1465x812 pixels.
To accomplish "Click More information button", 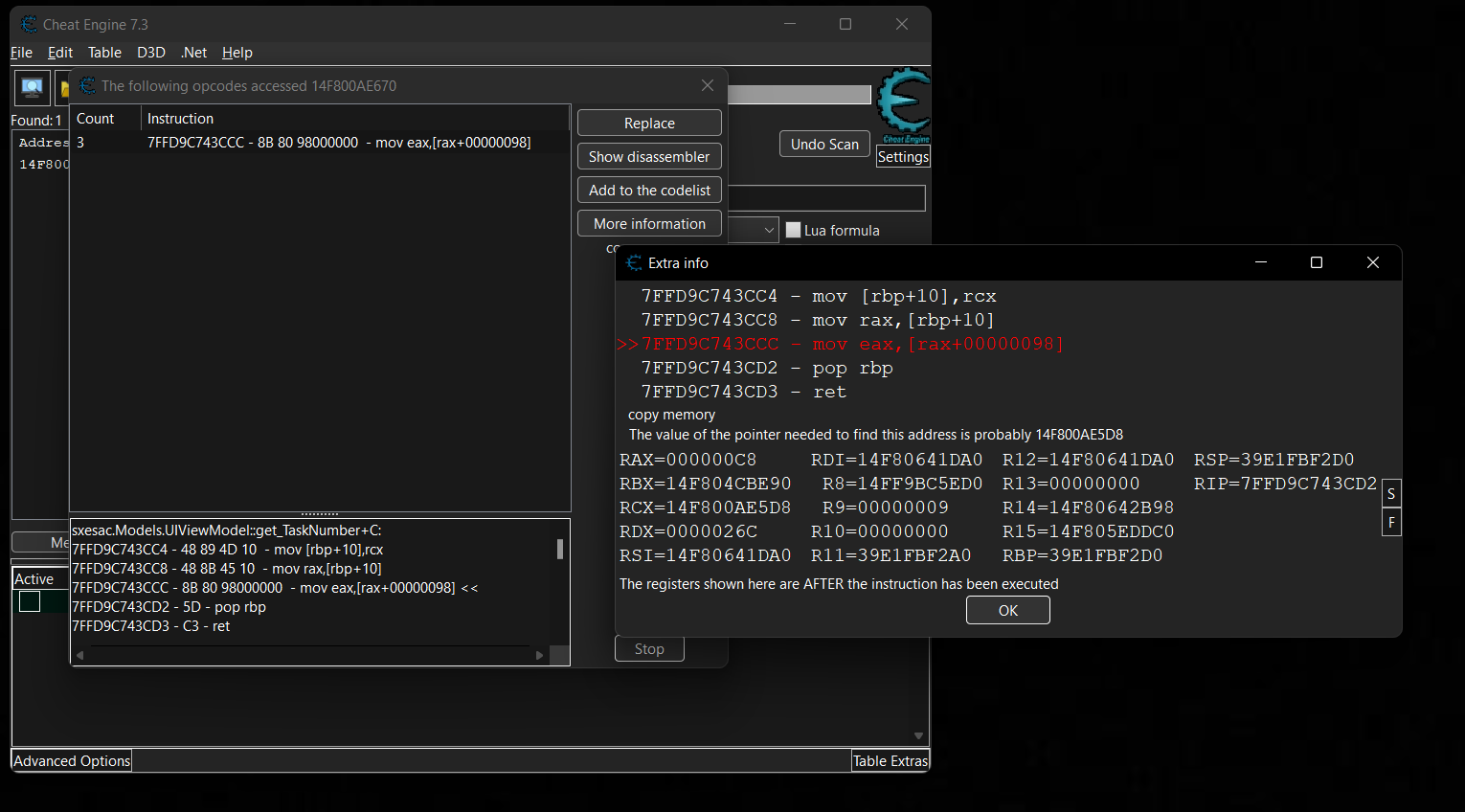I will coord(649,224).
